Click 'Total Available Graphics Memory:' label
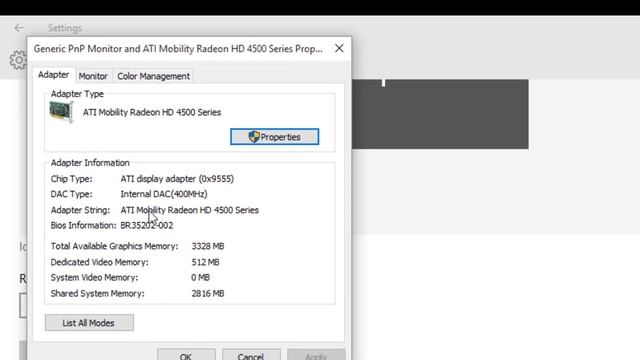 [114, 246]
